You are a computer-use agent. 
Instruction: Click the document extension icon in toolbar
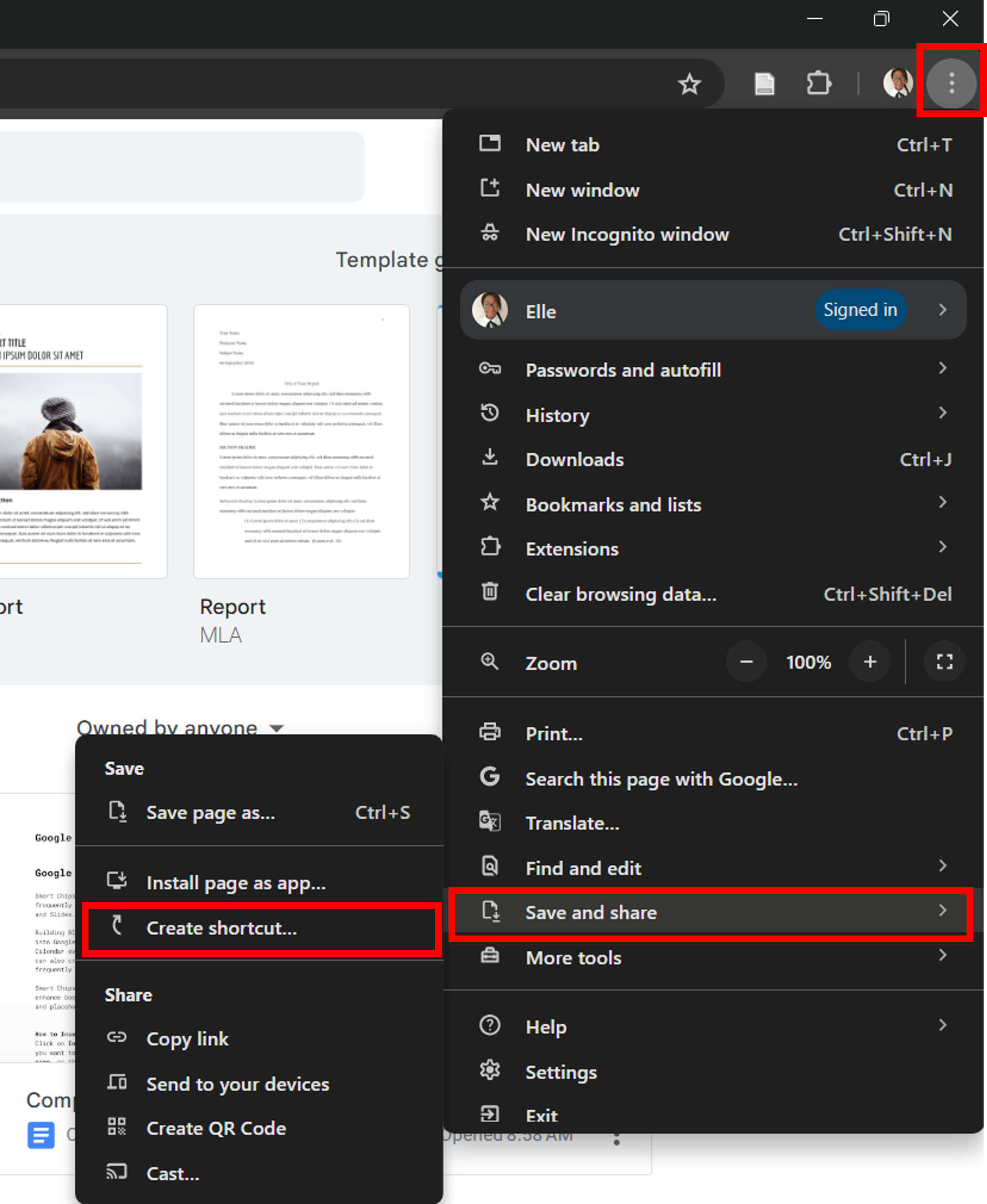coord(764,84)
